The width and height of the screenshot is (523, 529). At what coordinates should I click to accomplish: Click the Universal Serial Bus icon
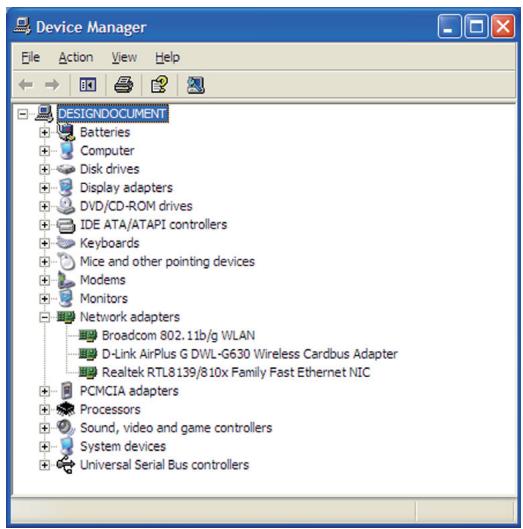[65, 465]
